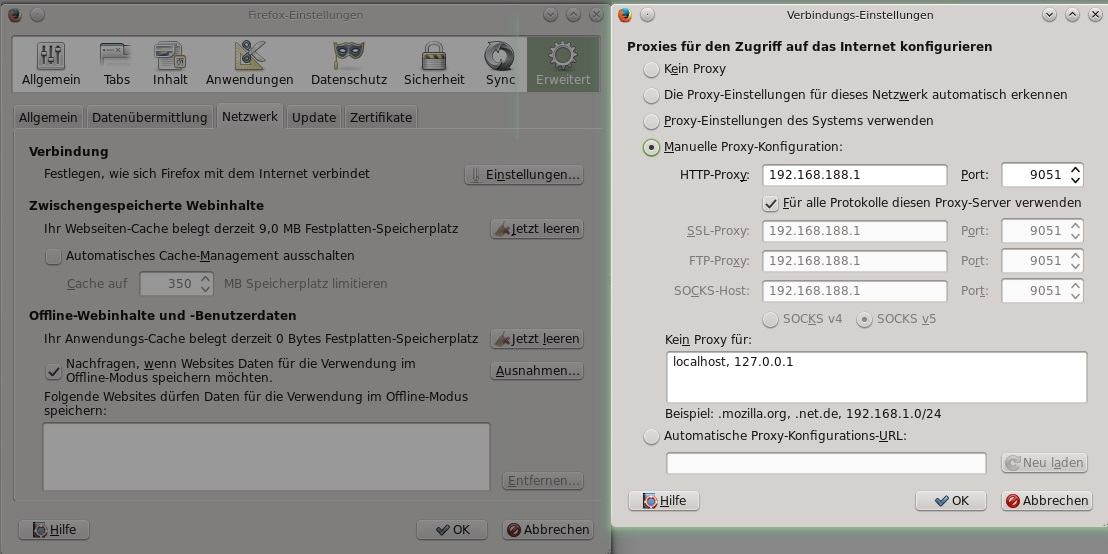Viewport: 1108px width, 554px height.
Task: Open the Allgemein settings category icon
Action: [x=52, y=64]
